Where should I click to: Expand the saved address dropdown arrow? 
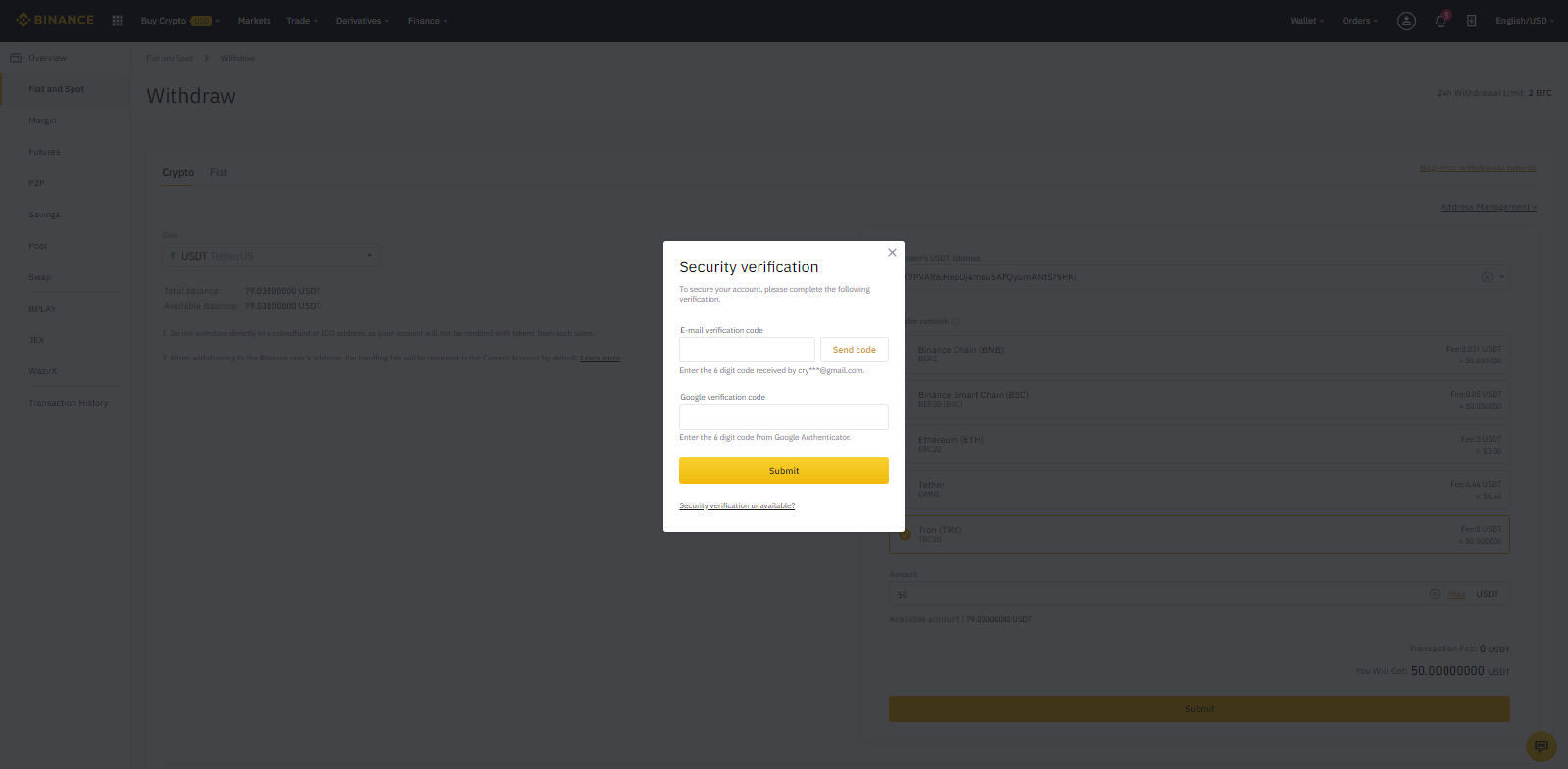point(1501,277)
